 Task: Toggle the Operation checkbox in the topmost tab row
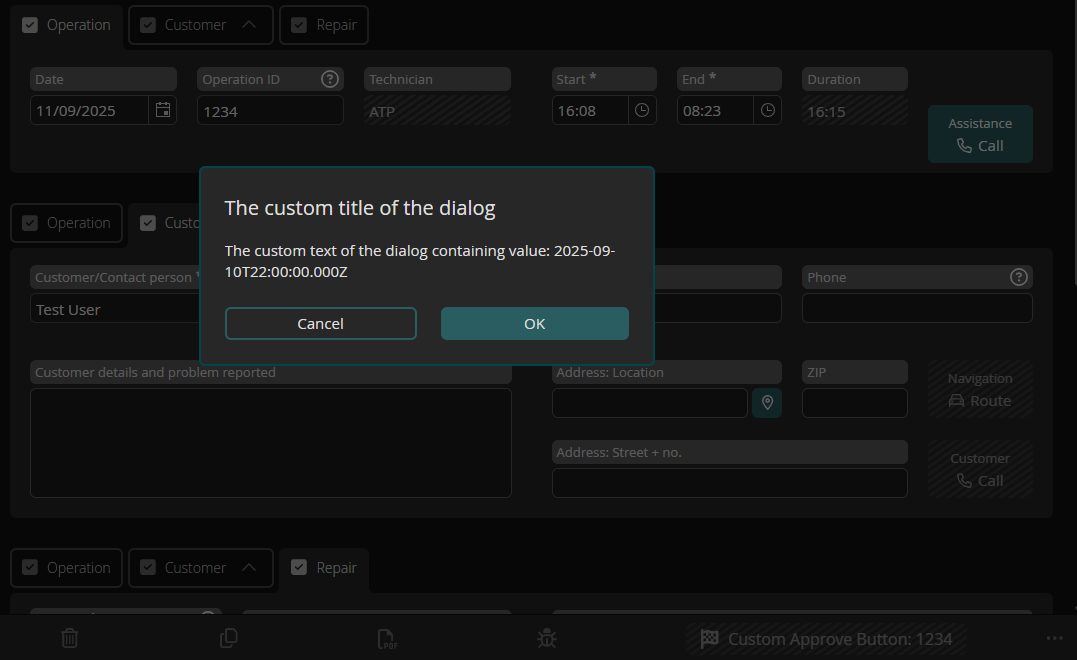[x=29, y=25]
